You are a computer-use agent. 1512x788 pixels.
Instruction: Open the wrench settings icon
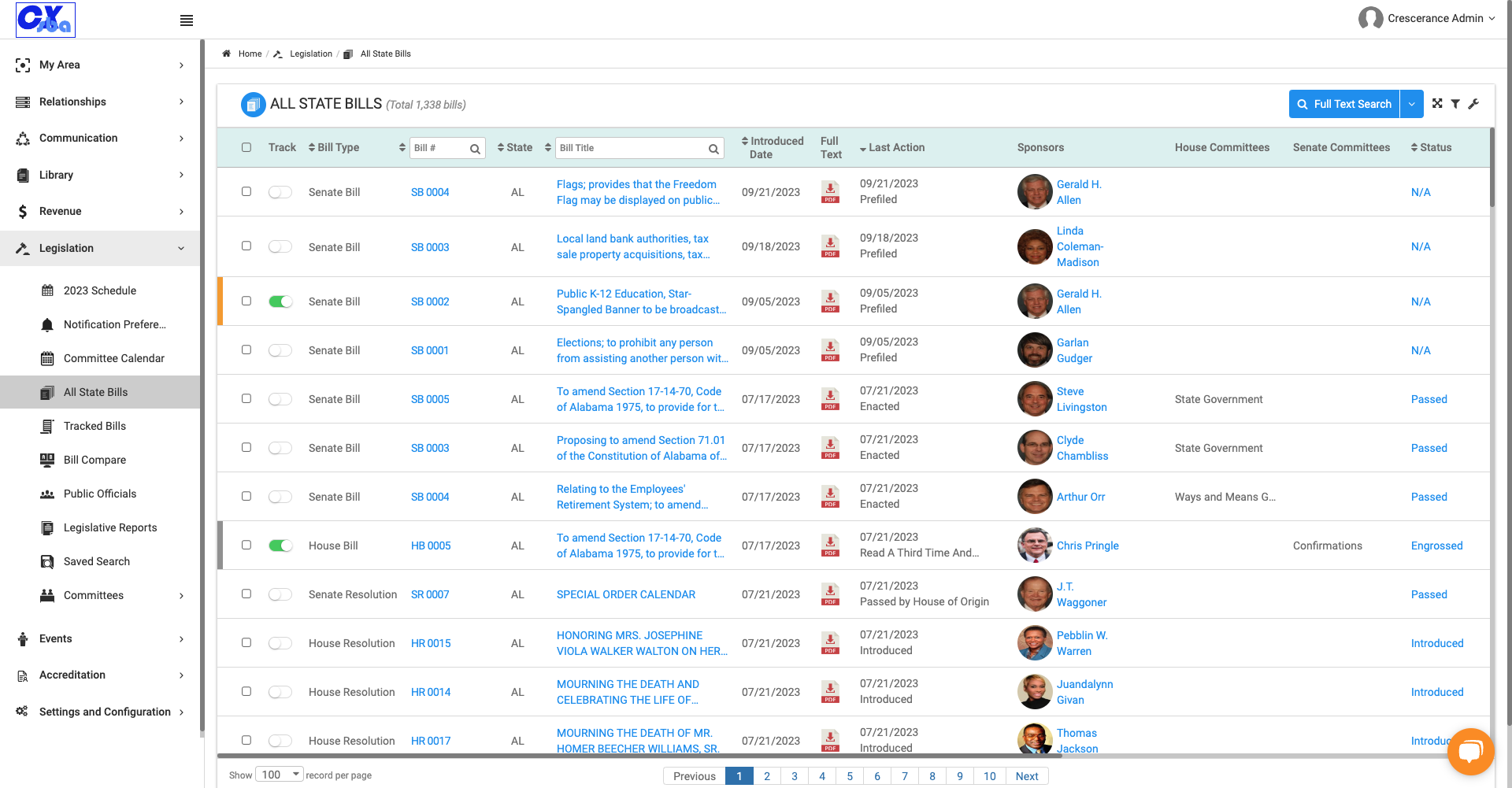pyautogui.click(x=1473, y=104)
